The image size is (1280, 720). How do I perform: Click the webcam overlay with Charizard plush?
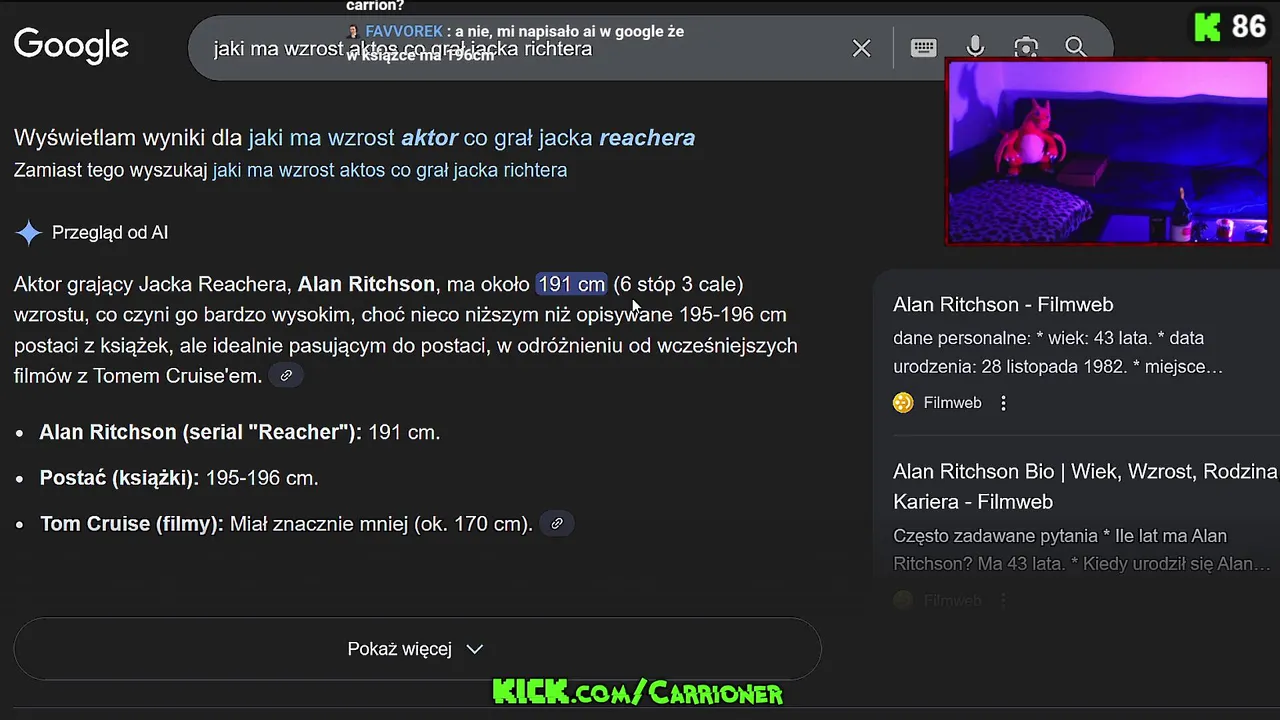click(x=1107, y=152)
